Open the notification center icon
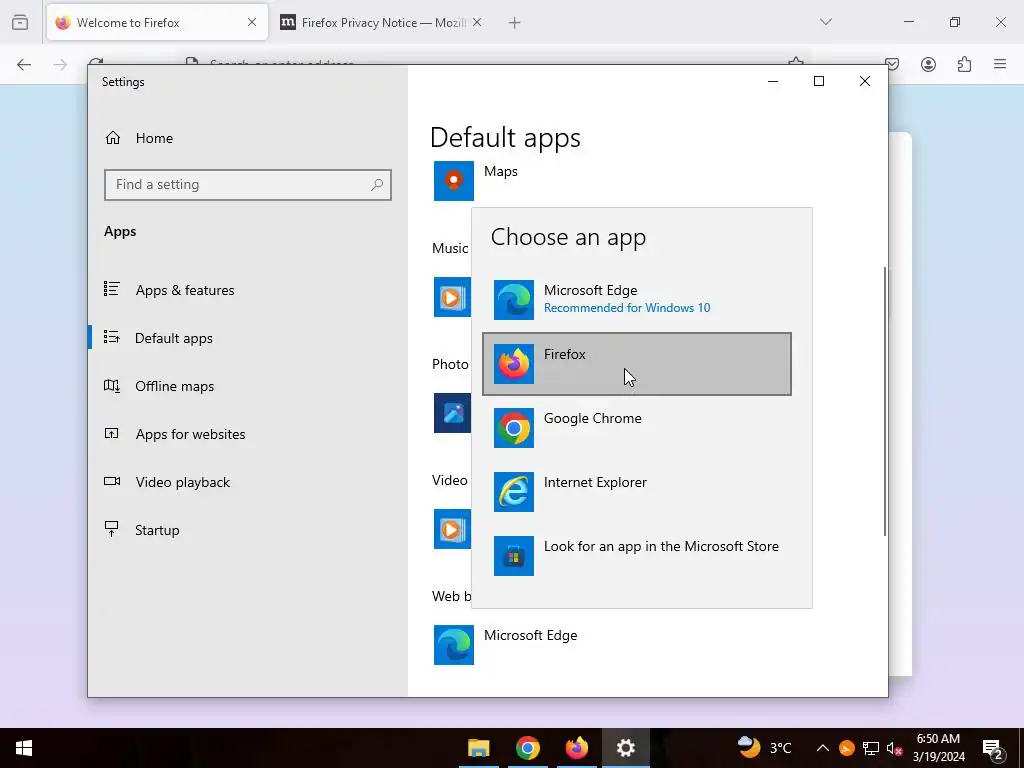The width and height of the screenshot is (1024, 768). [993, 748]
